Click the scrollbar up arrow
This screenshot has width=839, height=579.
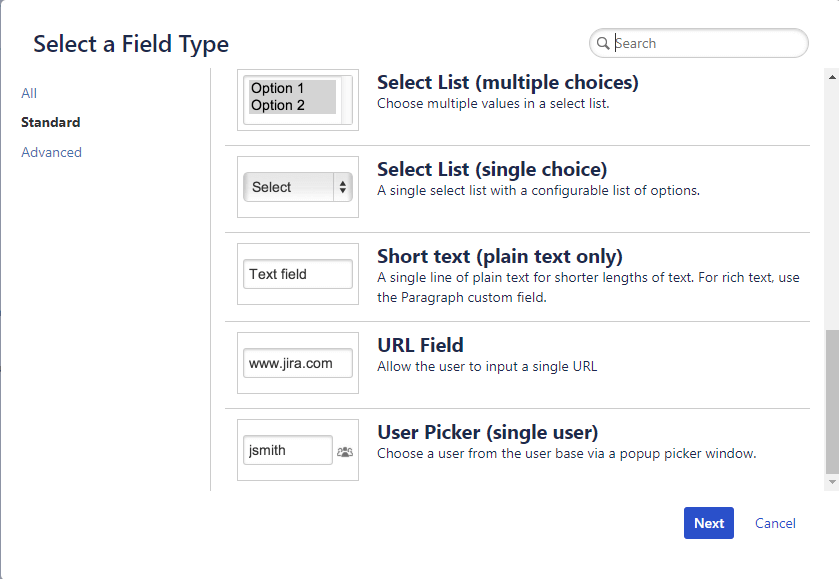tap(830, 75)
